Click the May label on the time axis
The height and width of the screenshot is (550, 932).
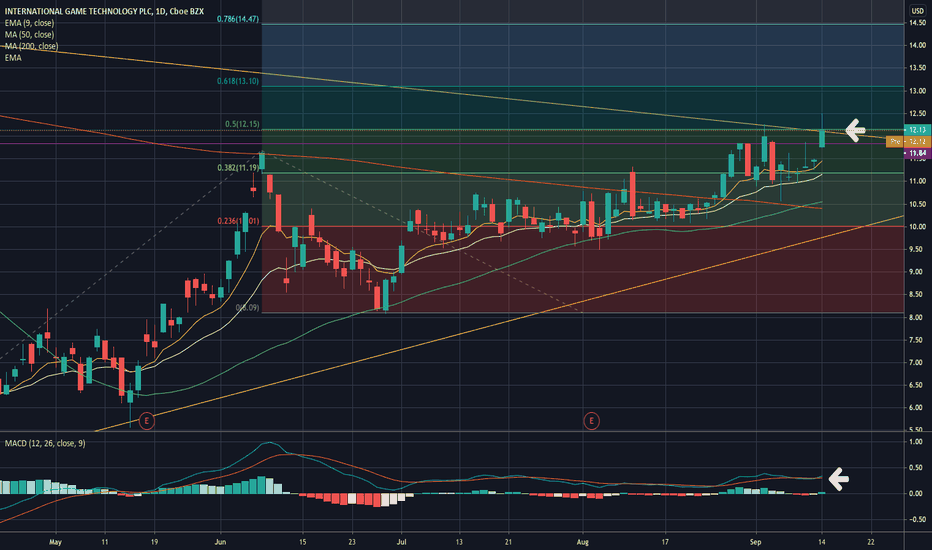coord(55,542)
